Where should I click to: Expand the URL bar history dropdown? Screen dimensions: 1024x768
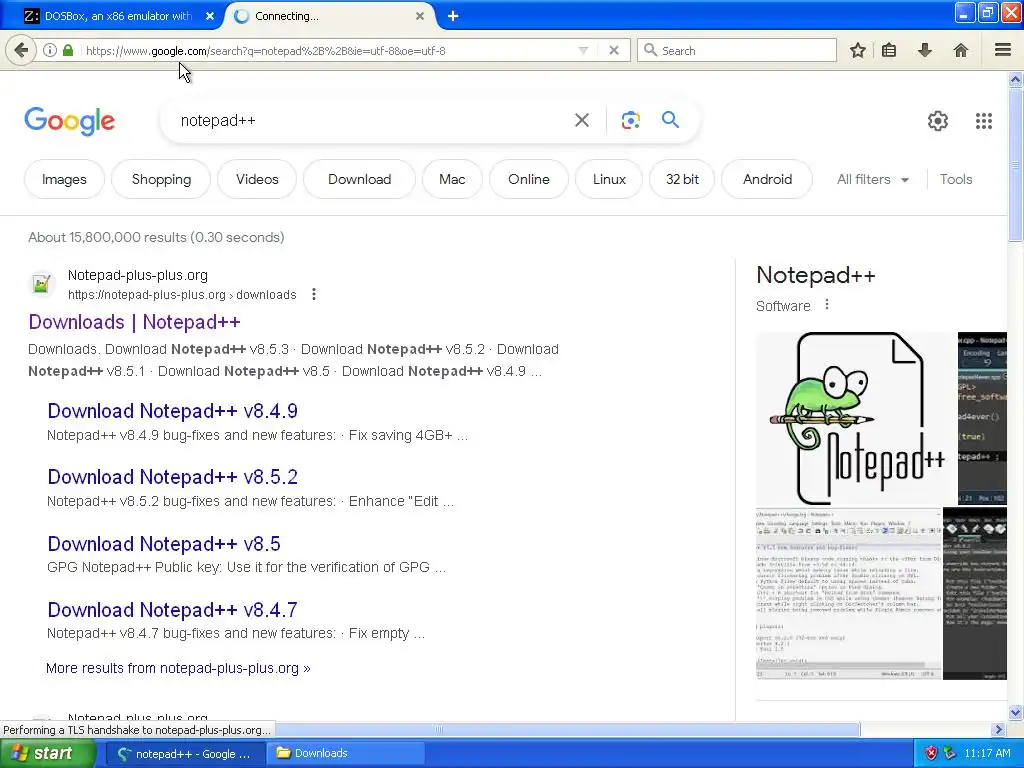(583, 50)
